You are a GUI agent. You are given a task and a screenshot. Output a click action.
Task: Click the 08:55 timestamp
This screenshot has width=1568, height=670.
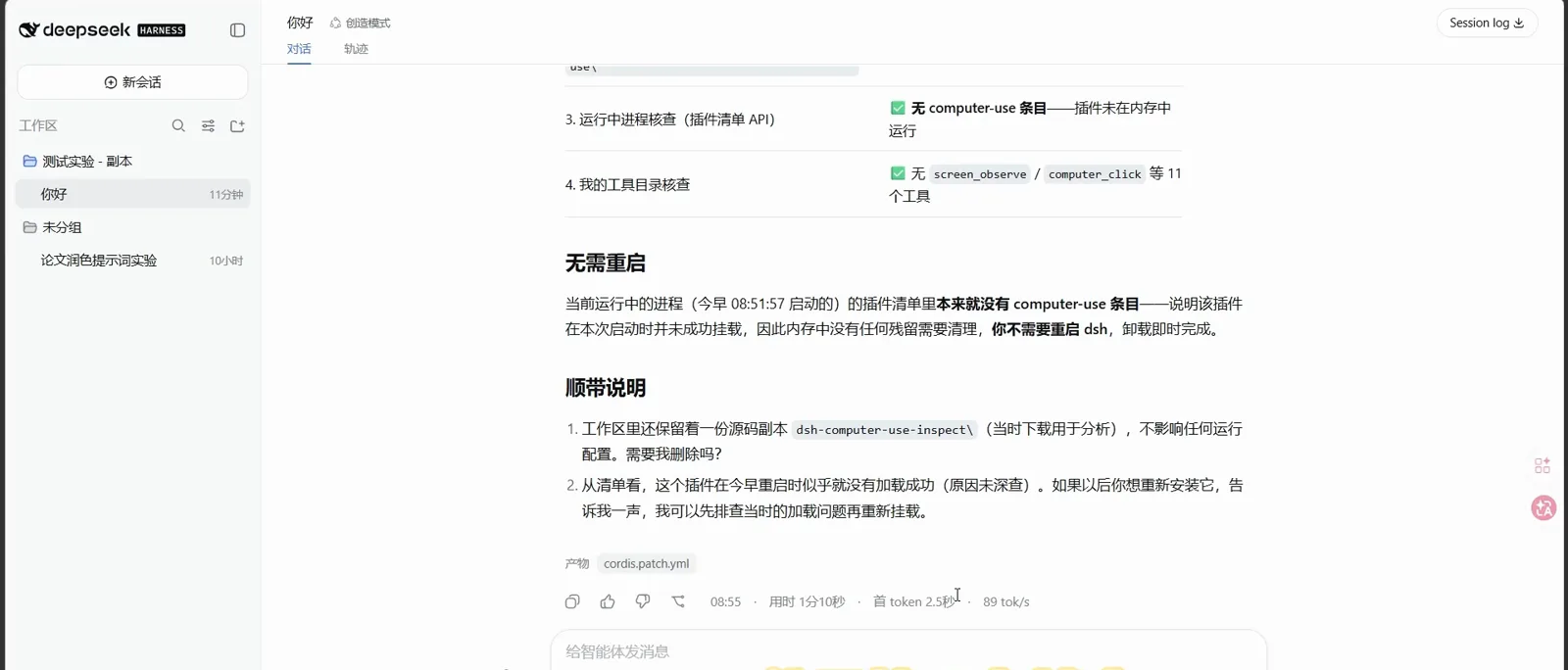click(x=725, y=601)
